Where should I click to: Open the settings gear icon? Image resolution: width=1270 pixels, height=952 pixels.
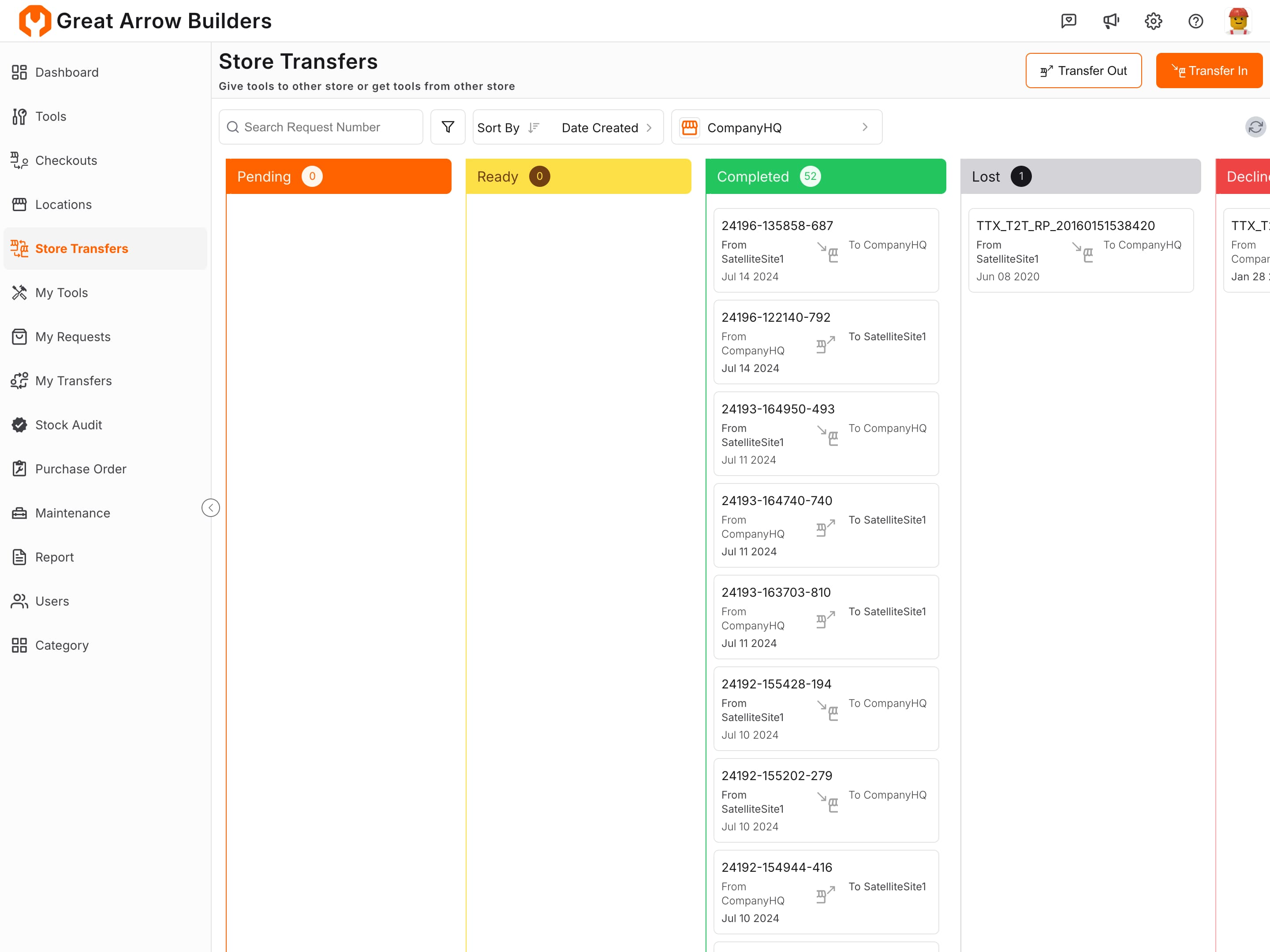(1153, 21)
